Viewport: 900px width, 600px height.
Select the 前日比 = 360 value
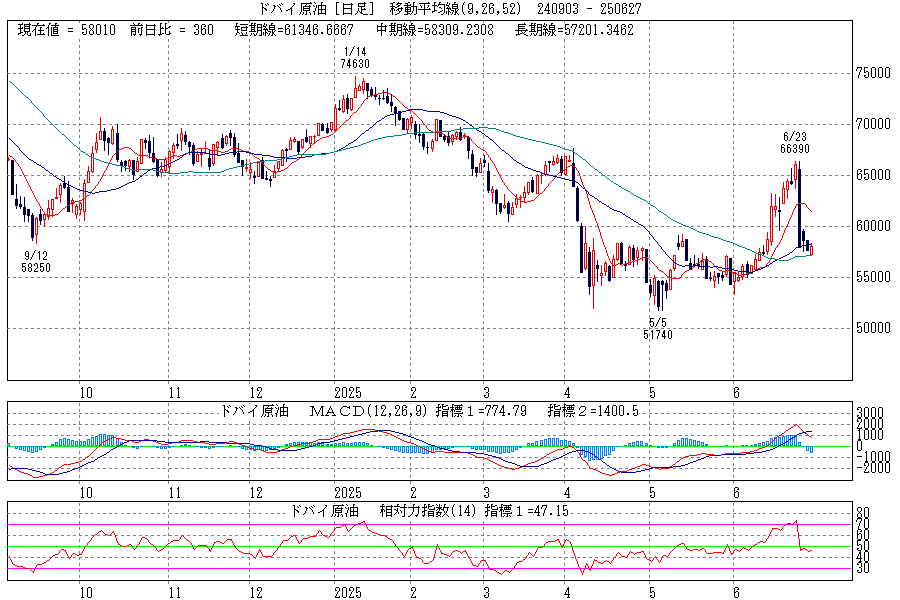pos(172,30)
